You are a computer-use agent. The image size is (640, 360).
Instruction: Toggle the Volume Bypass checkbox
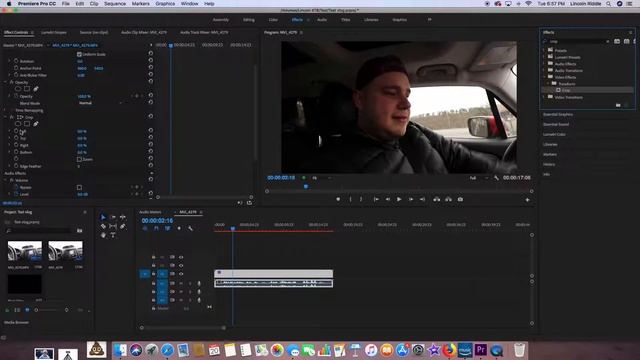pos(79,187)
